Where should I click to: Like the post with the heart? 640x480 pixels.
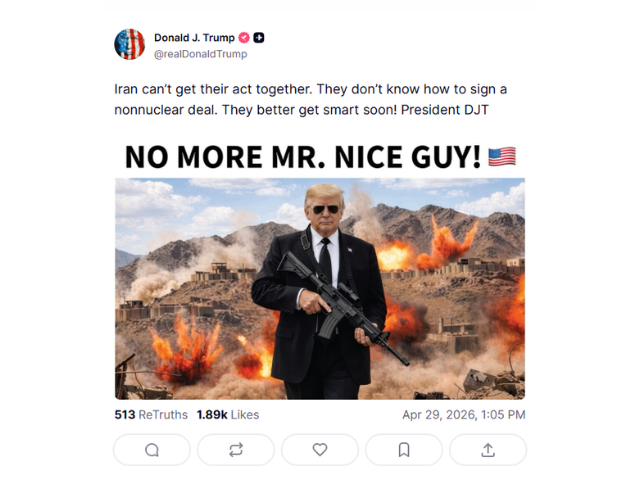click(320, 450)
